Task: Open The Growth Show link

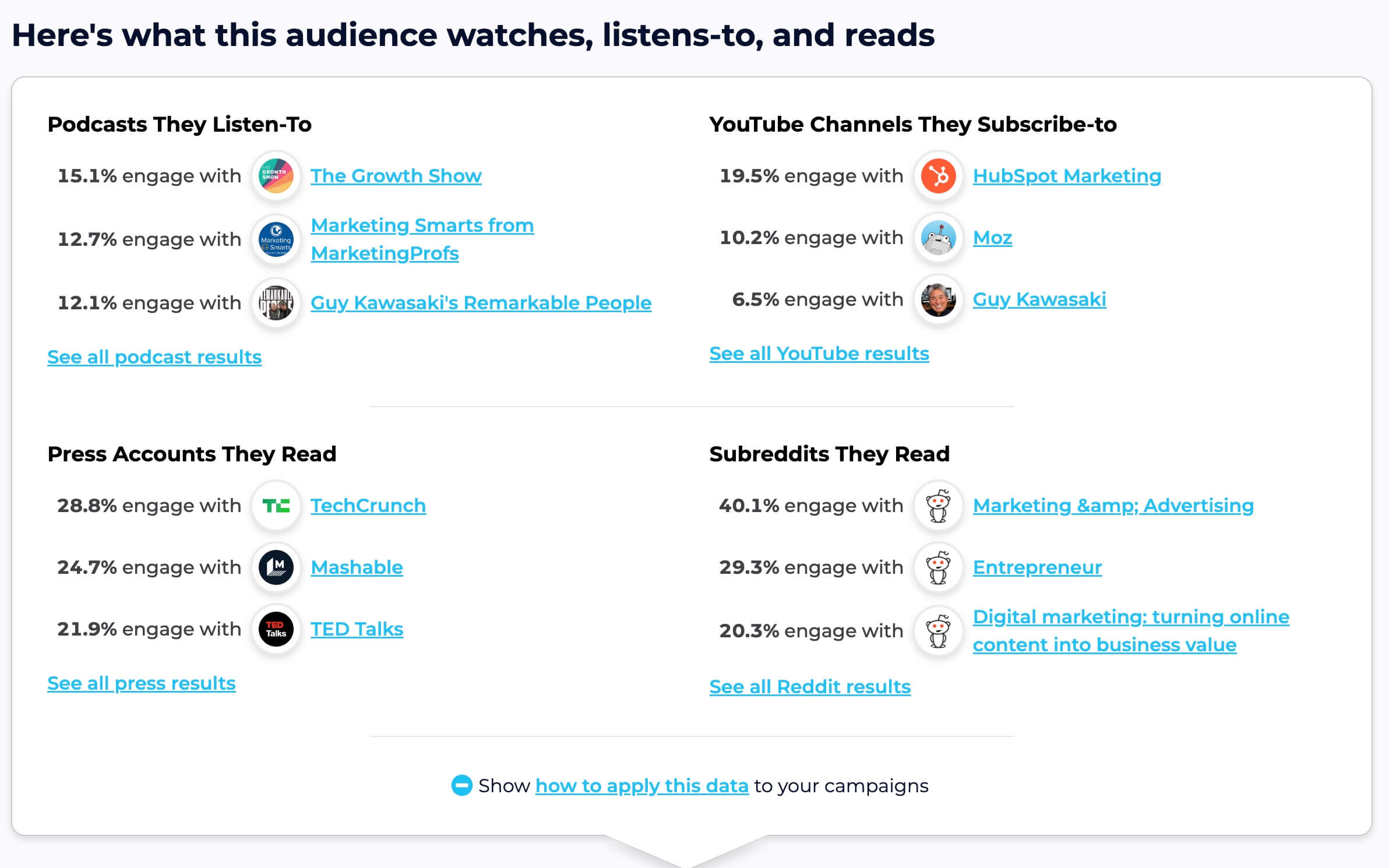Action: 396,176
